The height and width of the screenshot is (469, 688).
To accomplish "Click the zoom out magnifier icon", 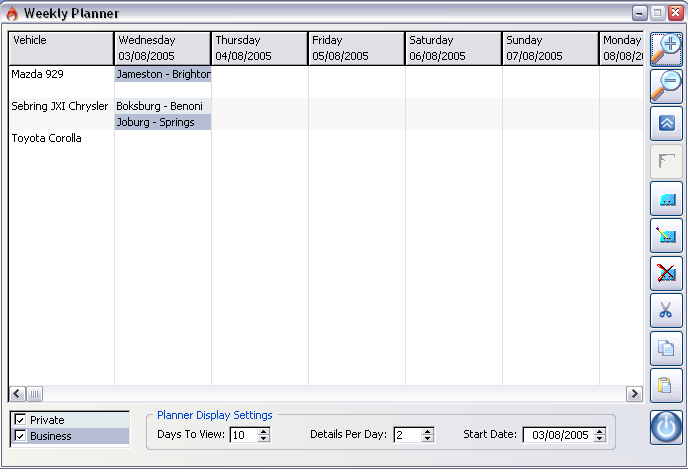I will coord(666,86).
